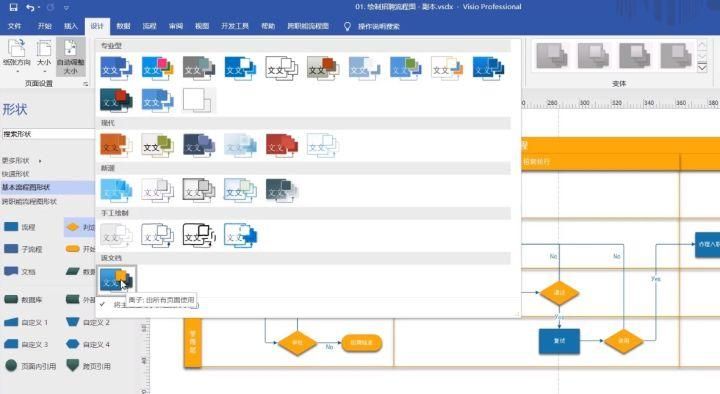This screenshot has height=394, width=720.
Task: Choose the dark slate theme under 新潮
Action: (281, 190)
